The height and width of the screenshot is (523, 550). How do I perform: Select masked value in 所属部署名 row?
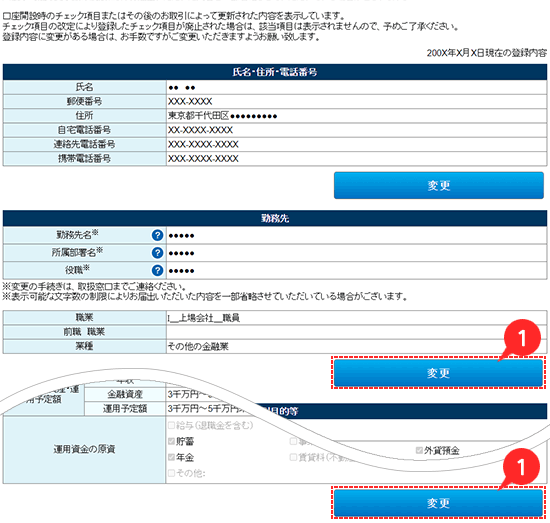point(181,253)
